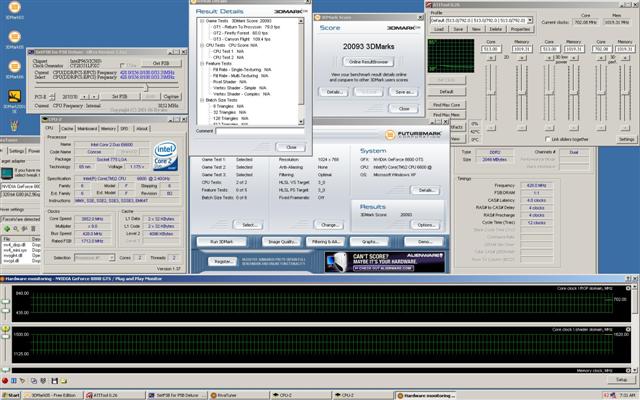Screen dimensions: 640x400
Task: Click the Set FSB button
Action: (119, 97)
